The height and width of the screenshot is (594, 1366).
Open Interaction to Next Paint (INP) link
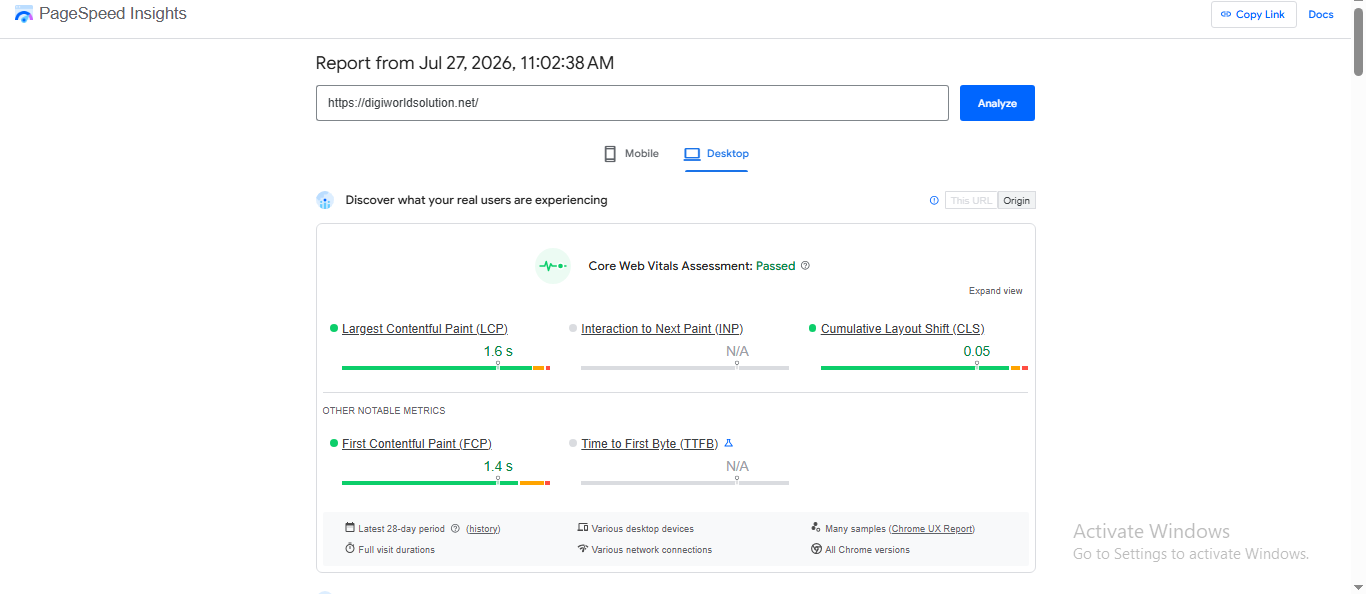point(662,329)
